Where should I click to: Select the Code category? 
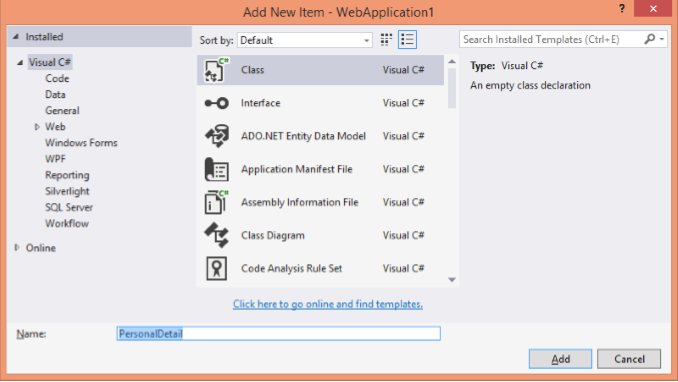coord(57,78)
